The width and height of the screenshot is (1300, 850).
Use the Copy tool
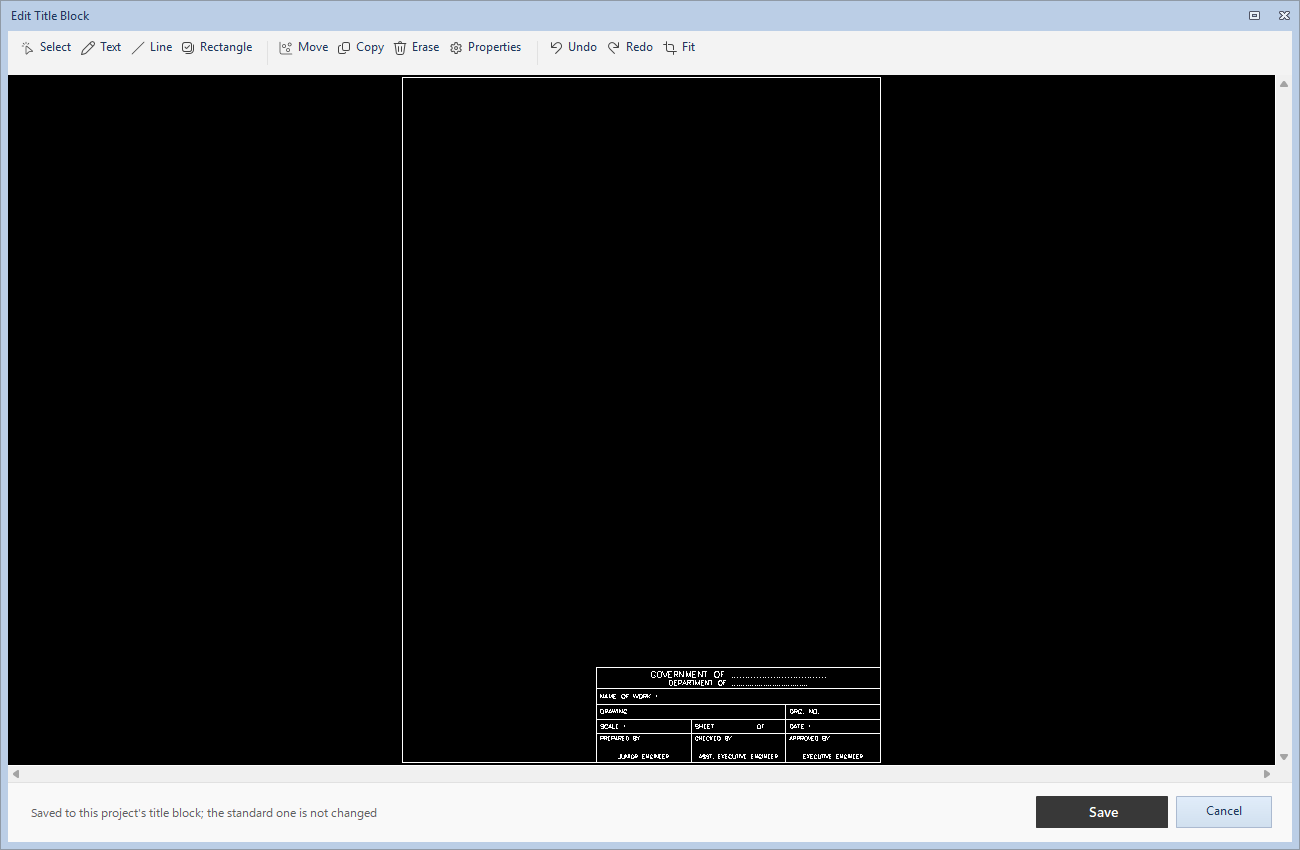coord(361,47)
